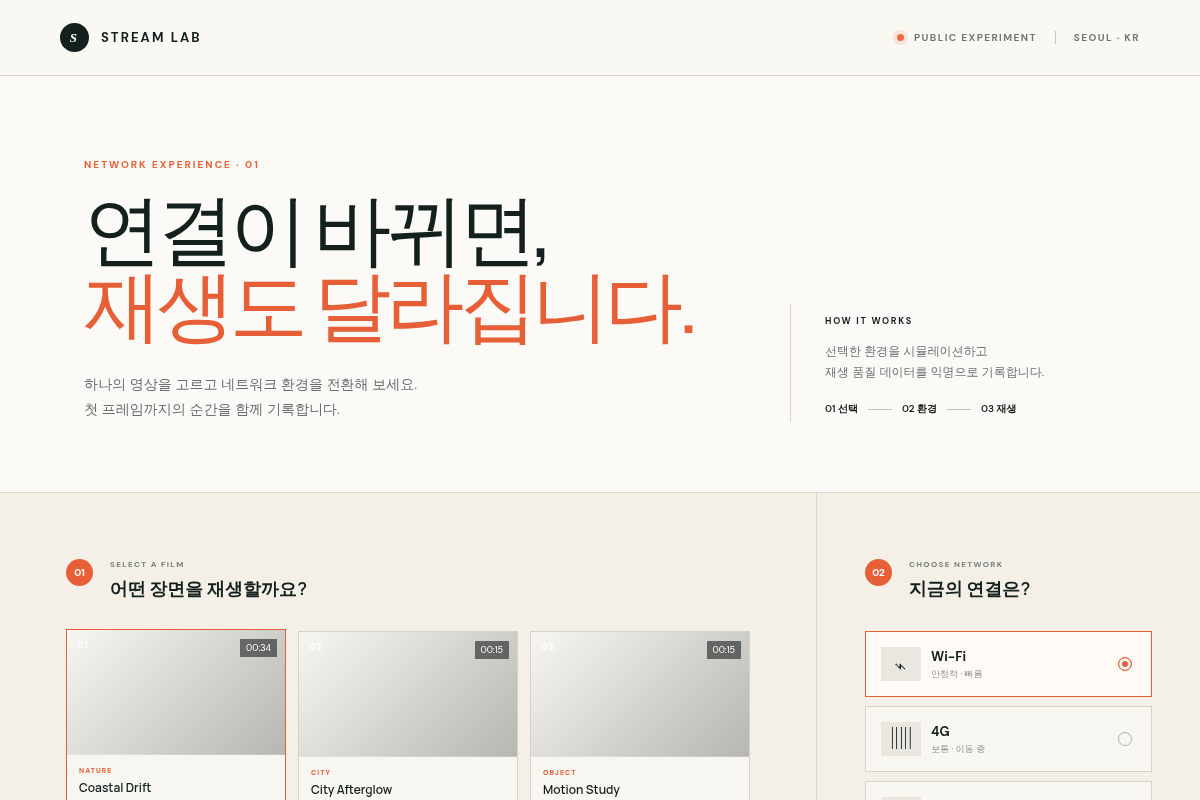Viewport: 1200px width, 800px height.
Task: Click the SEOUL · KR location text
Action: point(1106,37)
